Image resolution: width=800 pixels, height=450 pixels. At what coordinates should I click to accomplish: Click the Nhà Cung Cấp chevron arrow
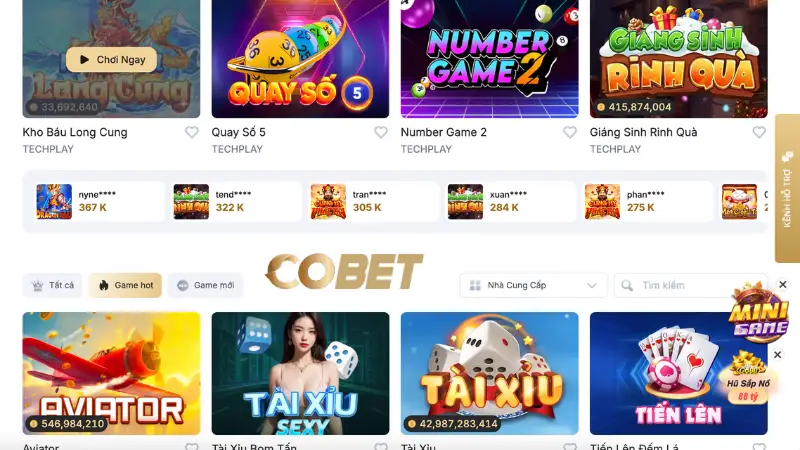[x=592, y=285]
